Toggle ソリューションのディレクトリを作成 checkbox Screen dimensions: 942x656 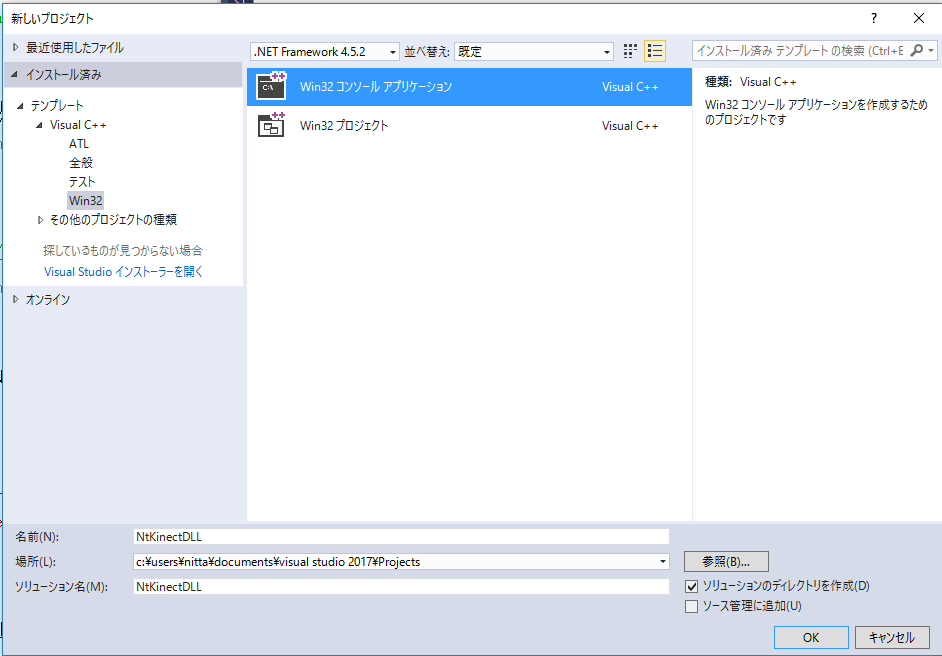[x=691, y=586]
